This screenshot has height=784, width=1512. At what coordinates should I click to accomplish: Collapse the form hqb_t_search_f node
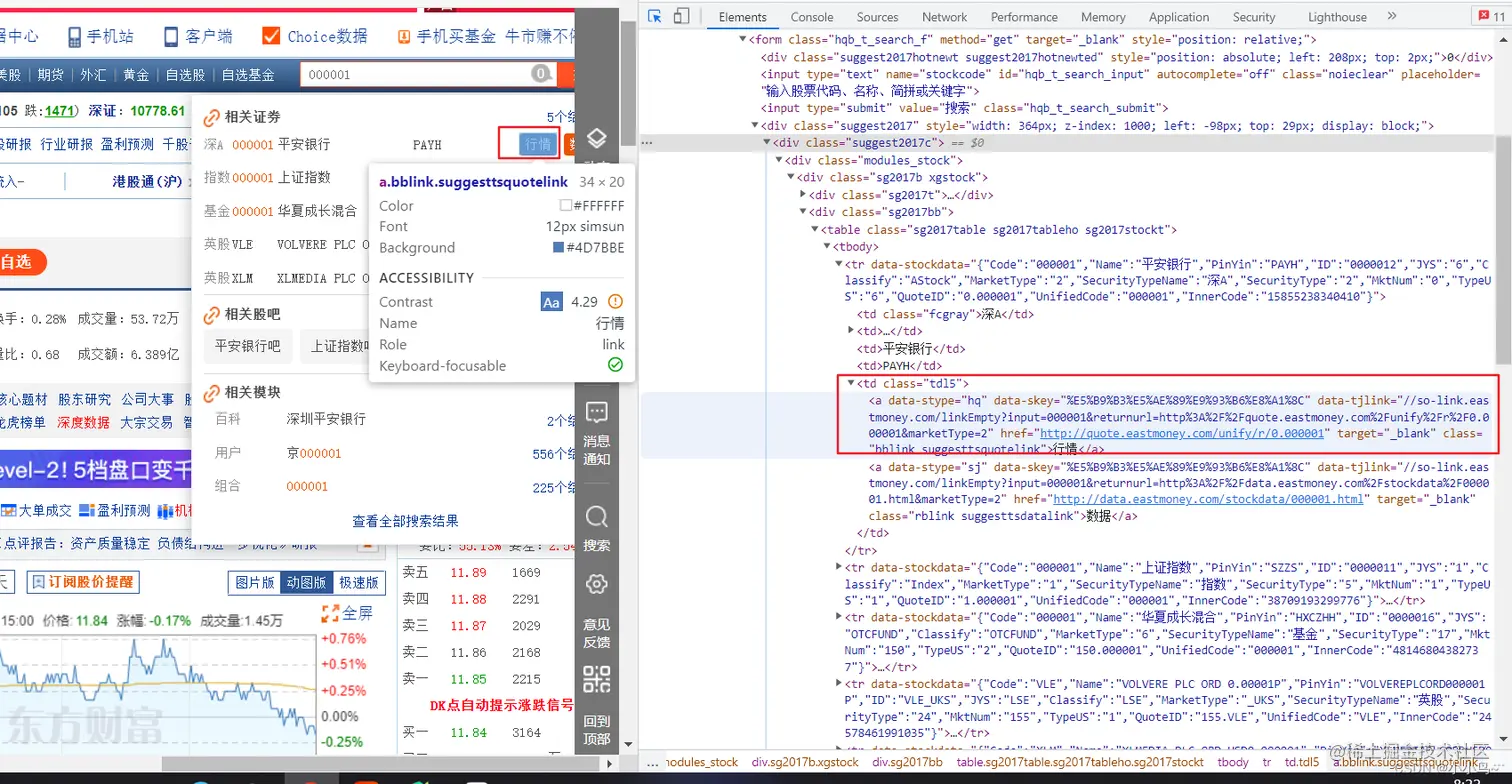(x=743, y=39)
